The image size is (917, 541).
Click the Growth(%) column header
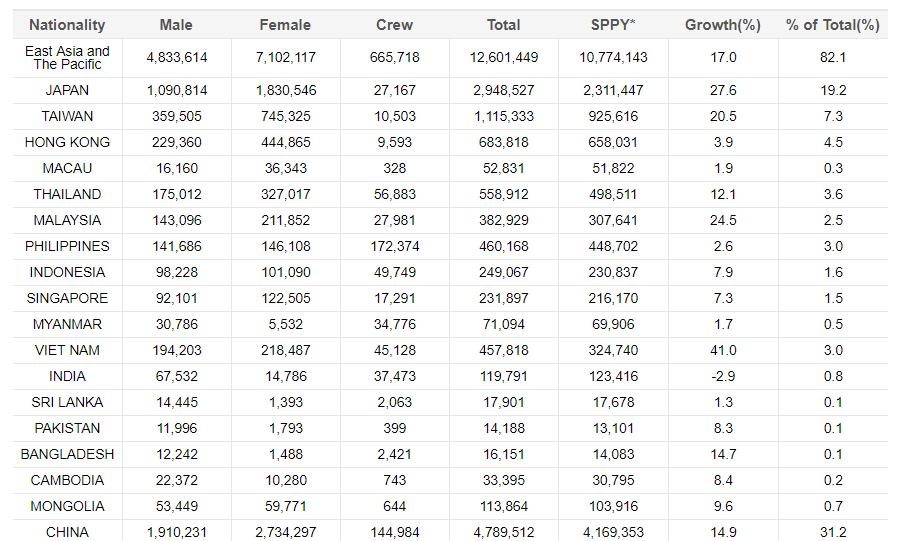click(723, 25)
